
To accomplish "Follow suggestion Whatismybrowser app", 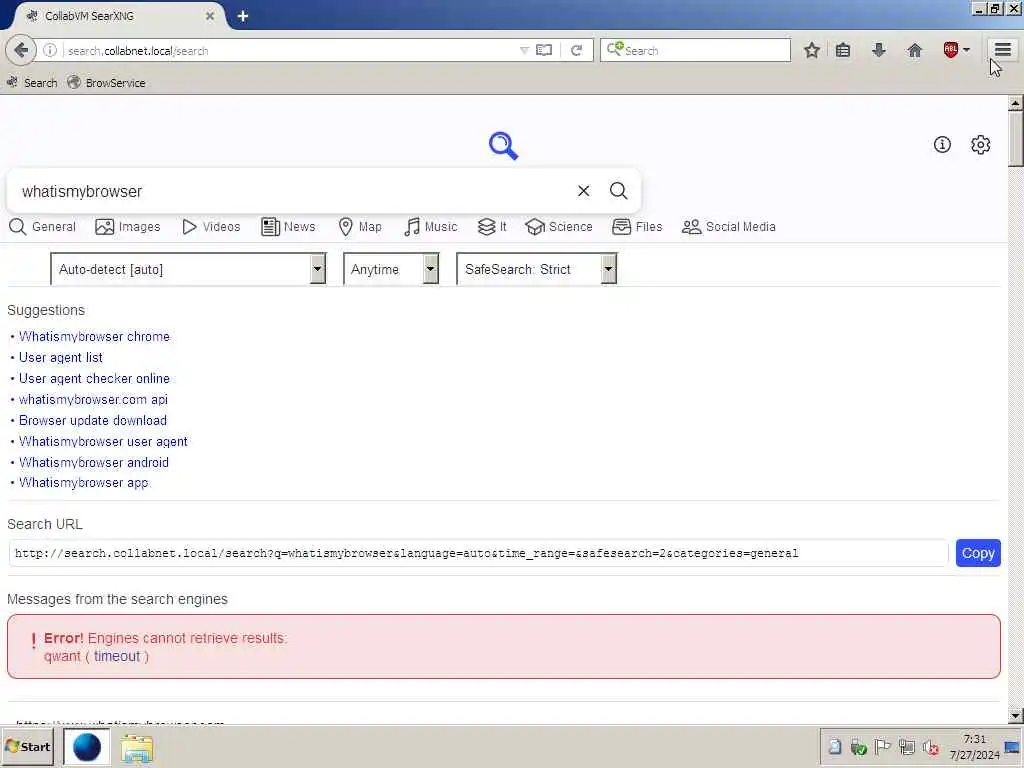I will pyautogui.click(x=84, y=483).
